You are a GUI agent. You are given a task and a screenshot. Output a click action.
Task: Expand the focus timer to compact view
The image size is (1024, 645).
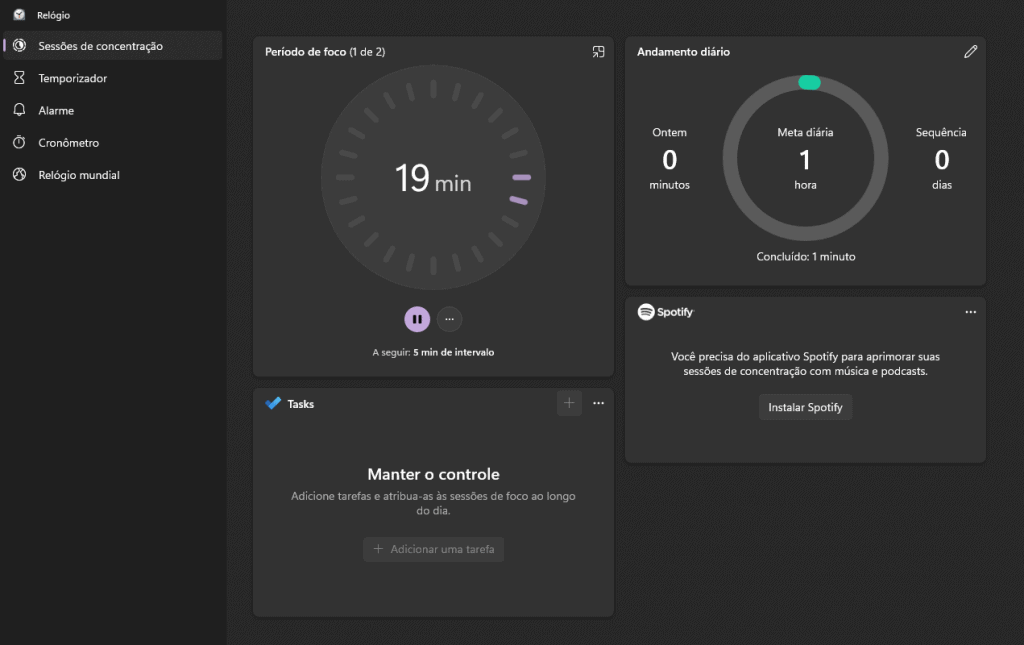coord(598,51)
